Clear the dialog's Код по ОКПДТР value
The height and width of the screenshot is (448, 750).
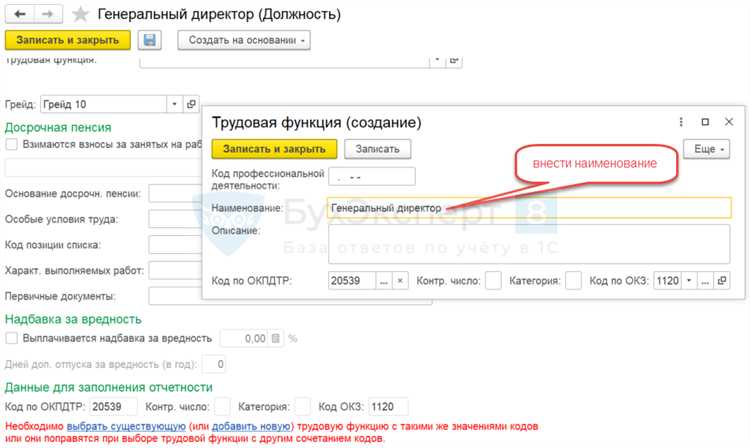401,281
